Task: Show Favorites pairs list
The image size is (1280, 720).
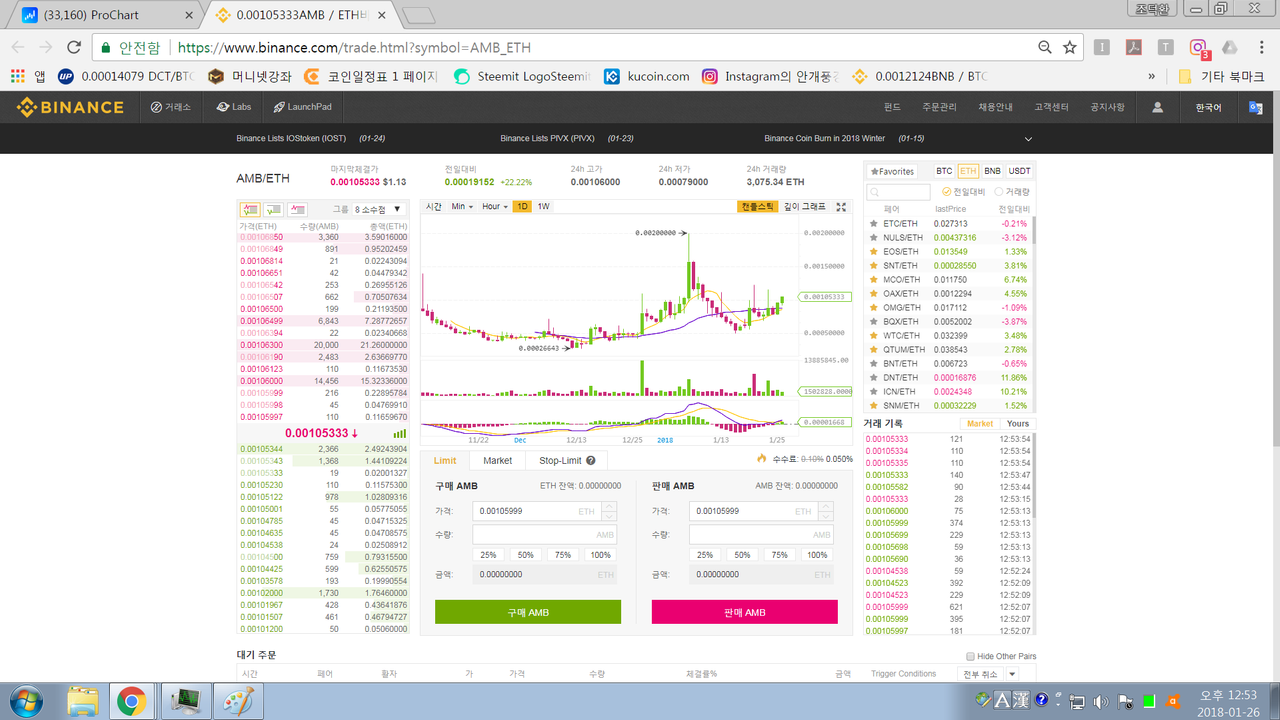Action: coord(892,171)
